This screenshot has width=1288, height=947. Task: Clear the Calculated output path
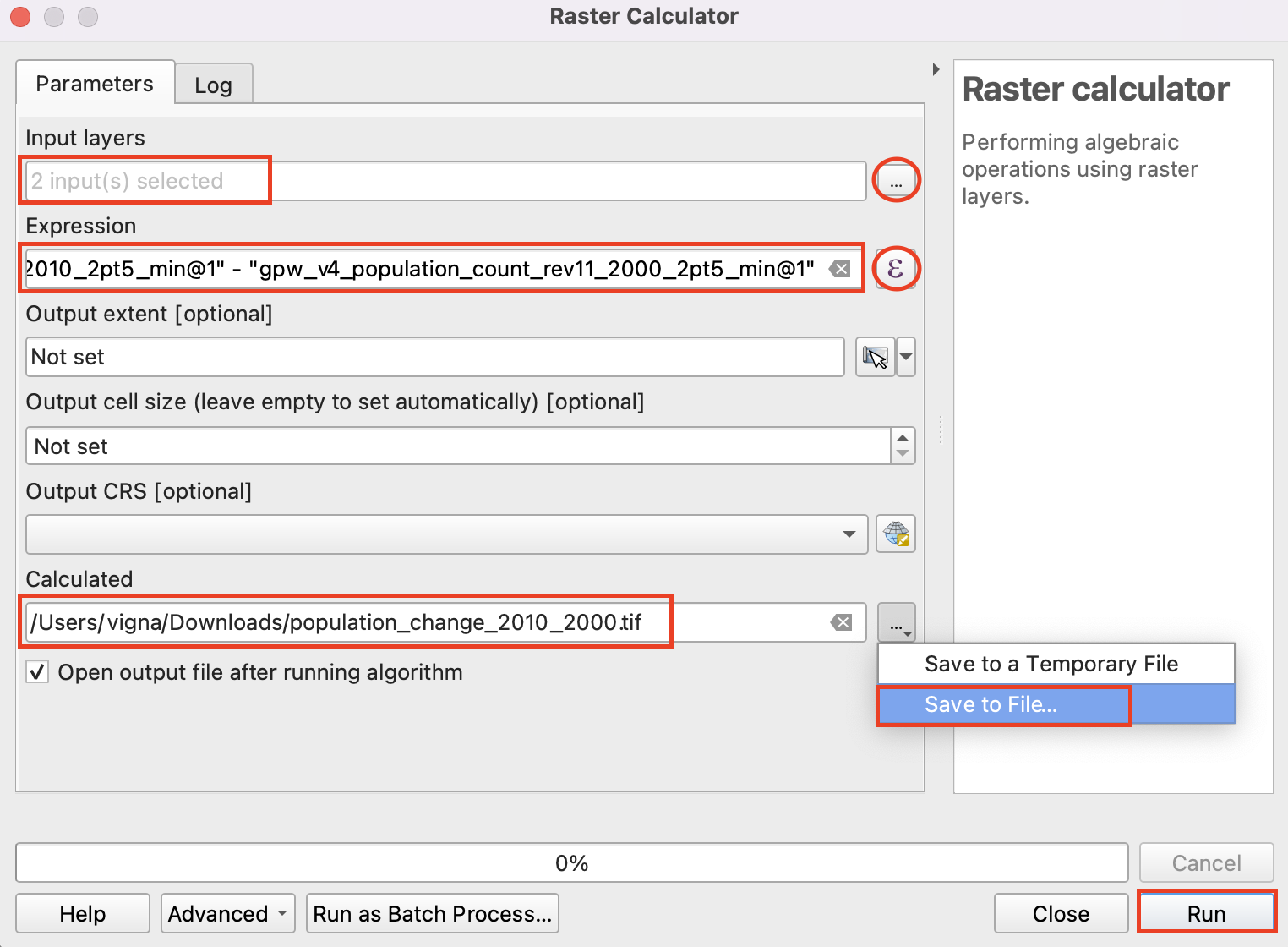point(841,623)
